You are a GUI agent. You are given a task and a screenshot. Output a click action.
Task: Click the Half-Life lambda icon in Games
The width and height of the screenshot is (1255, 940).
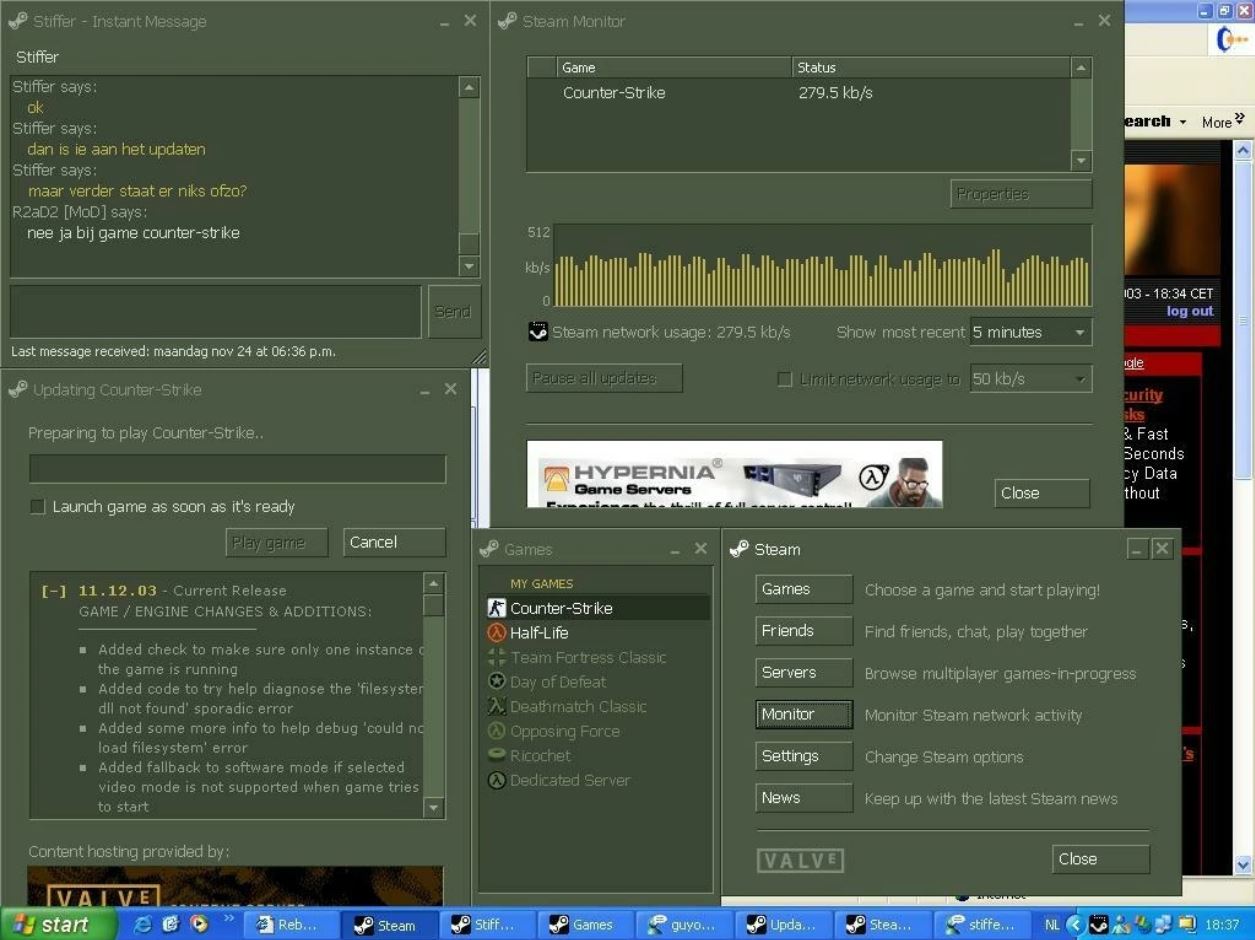pyautogui.click(x=497, y=633)
